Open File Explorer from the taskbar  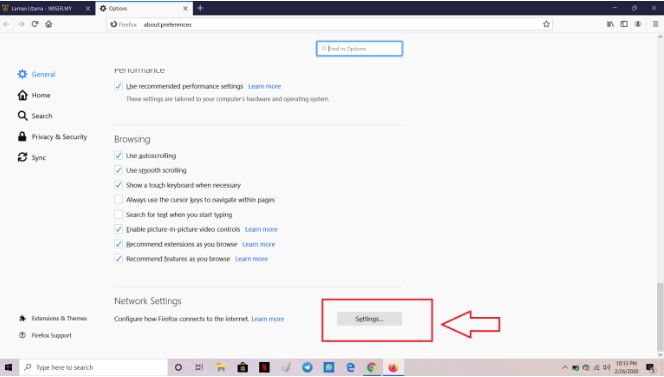pyautogui.click(x=221, y=367)
